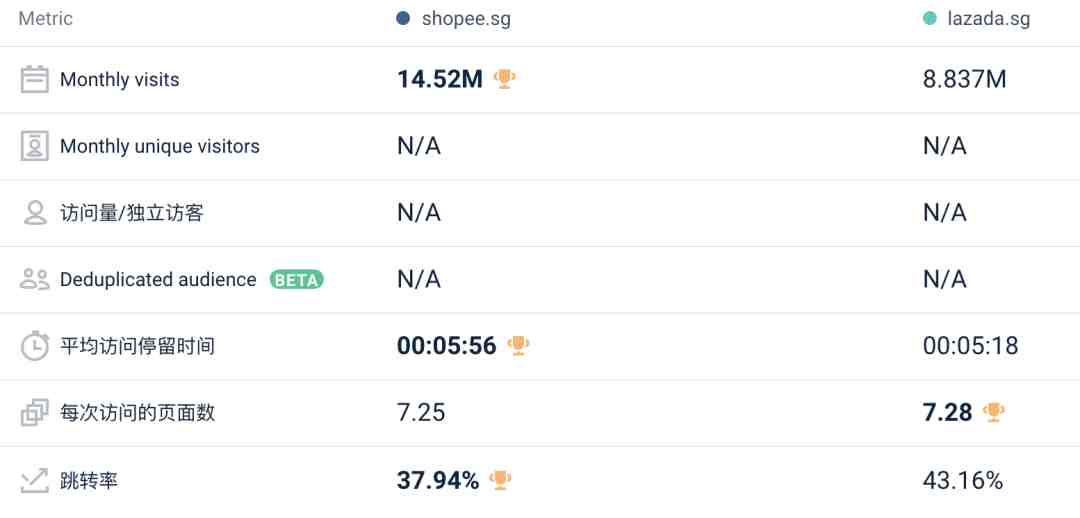The width and height of the screenshot is (1080, 518).
Task: Click the Deduplicated audience people icon
Action: [34, 280]
